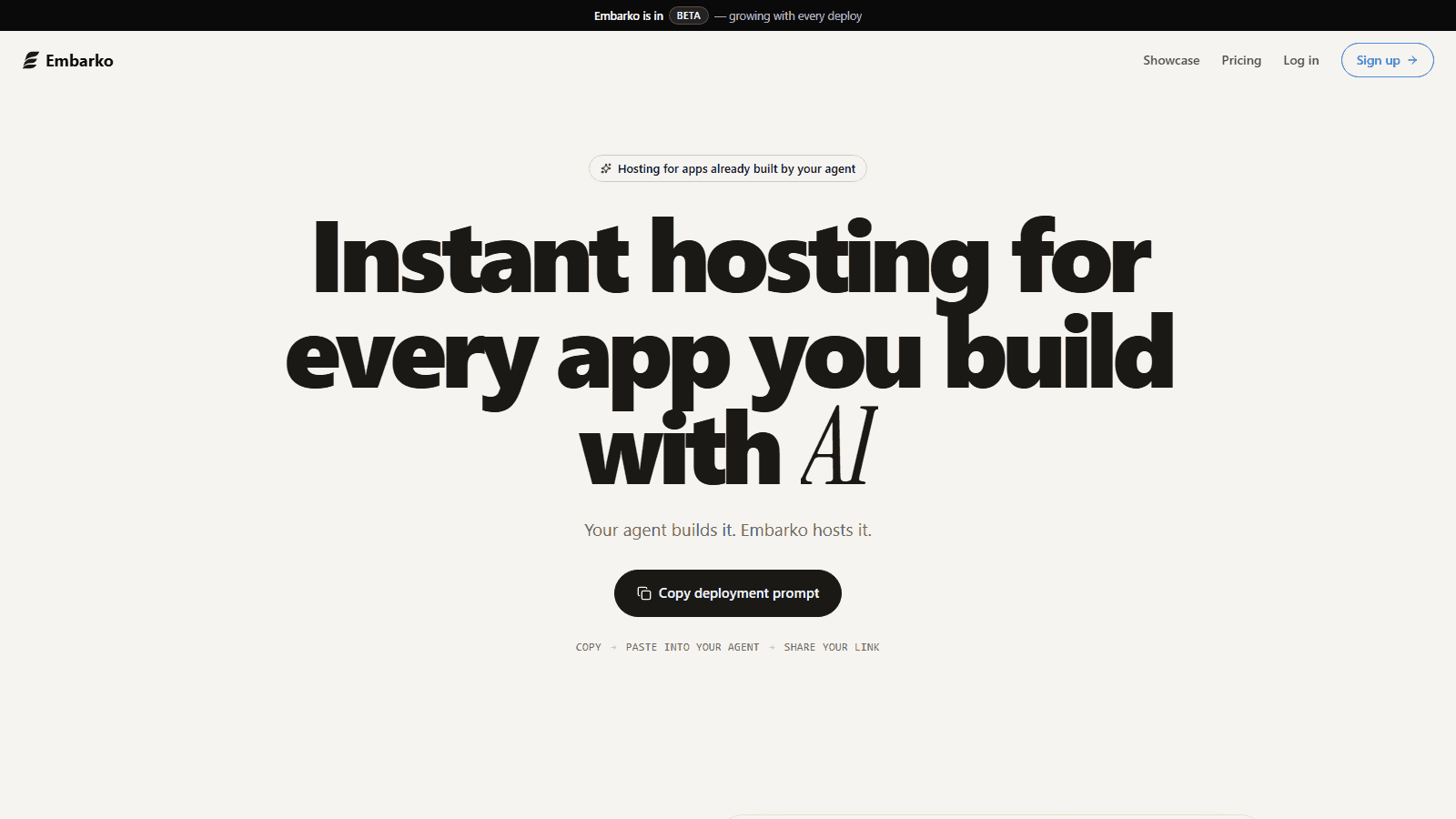Click the Embarko brand name
The image size is (1456, 819).
tap(80, 61)
